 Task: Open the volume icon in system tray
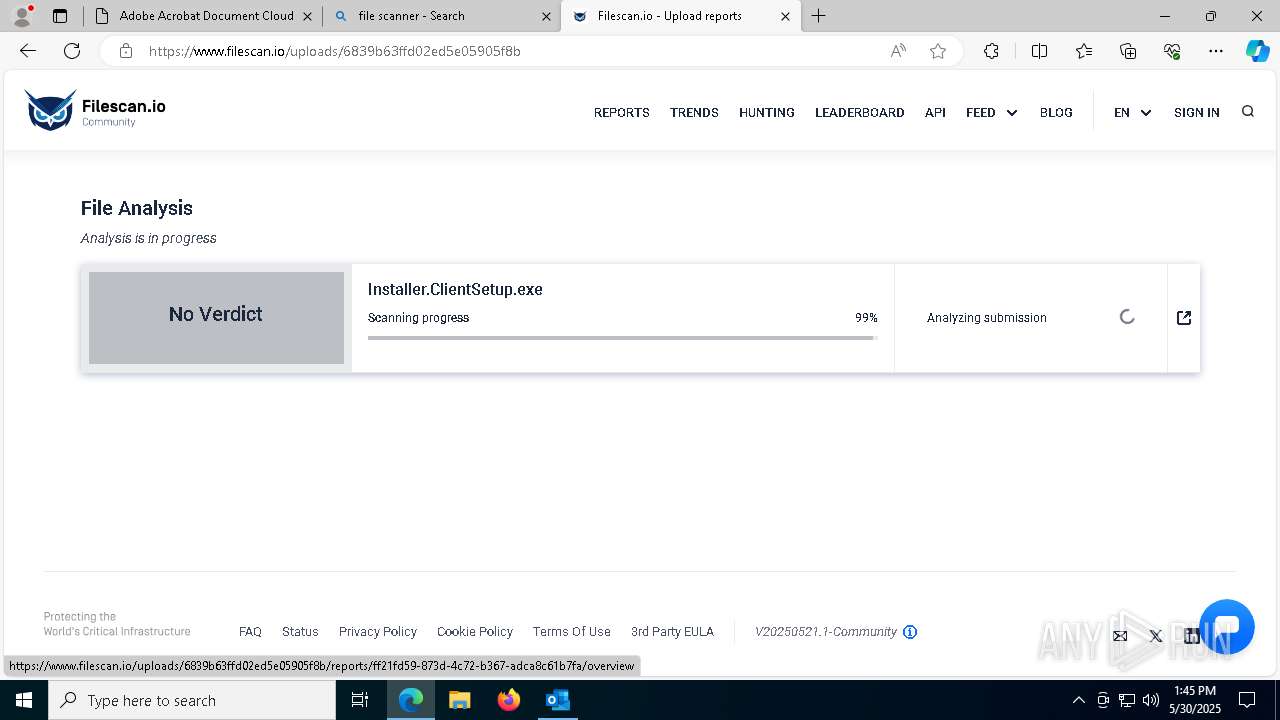point(1151,700)
